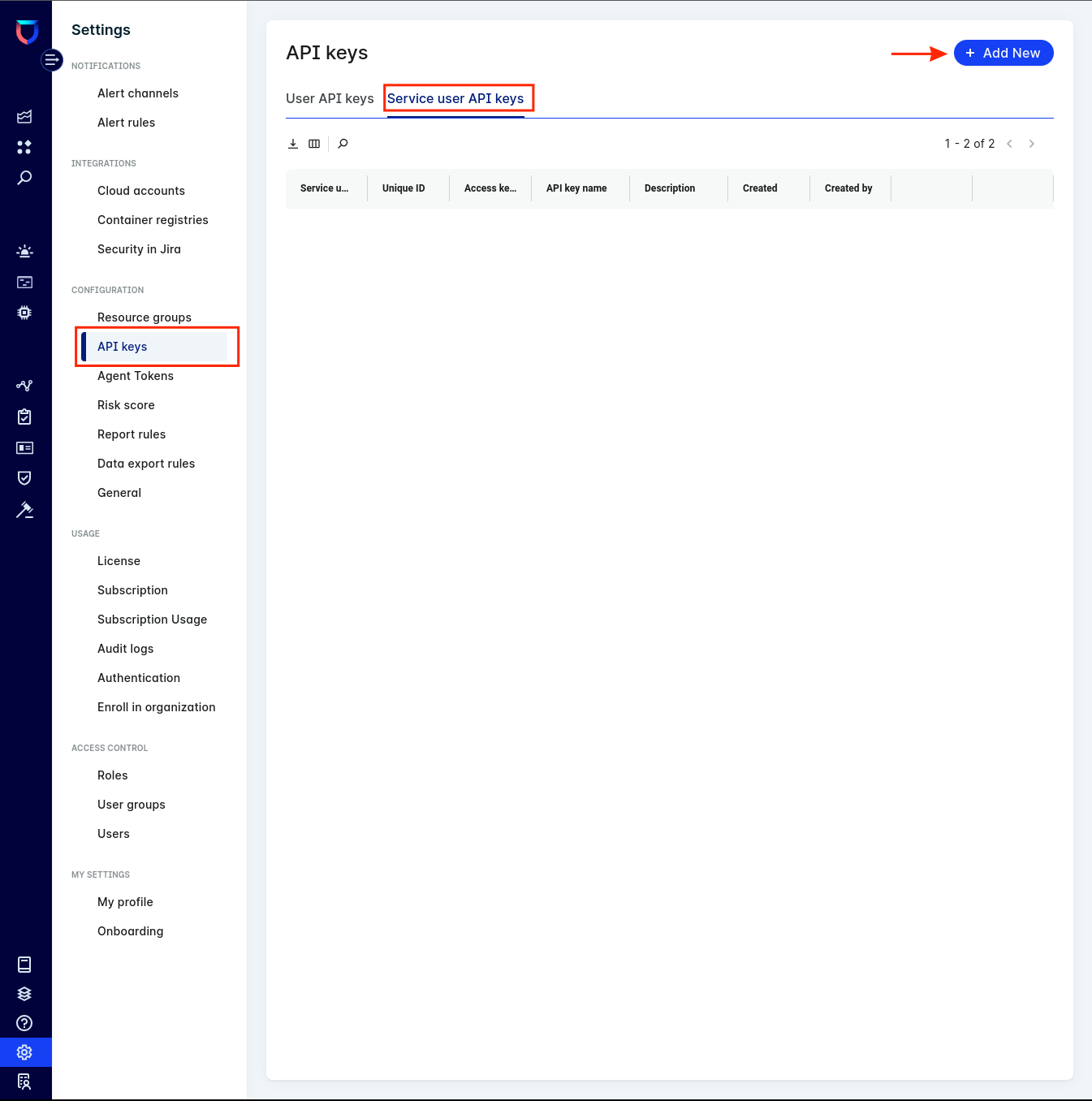The width and height of the screenshot is (1092, 1101).
Task: Open the column chooser icon
Action: coord(314,144)
